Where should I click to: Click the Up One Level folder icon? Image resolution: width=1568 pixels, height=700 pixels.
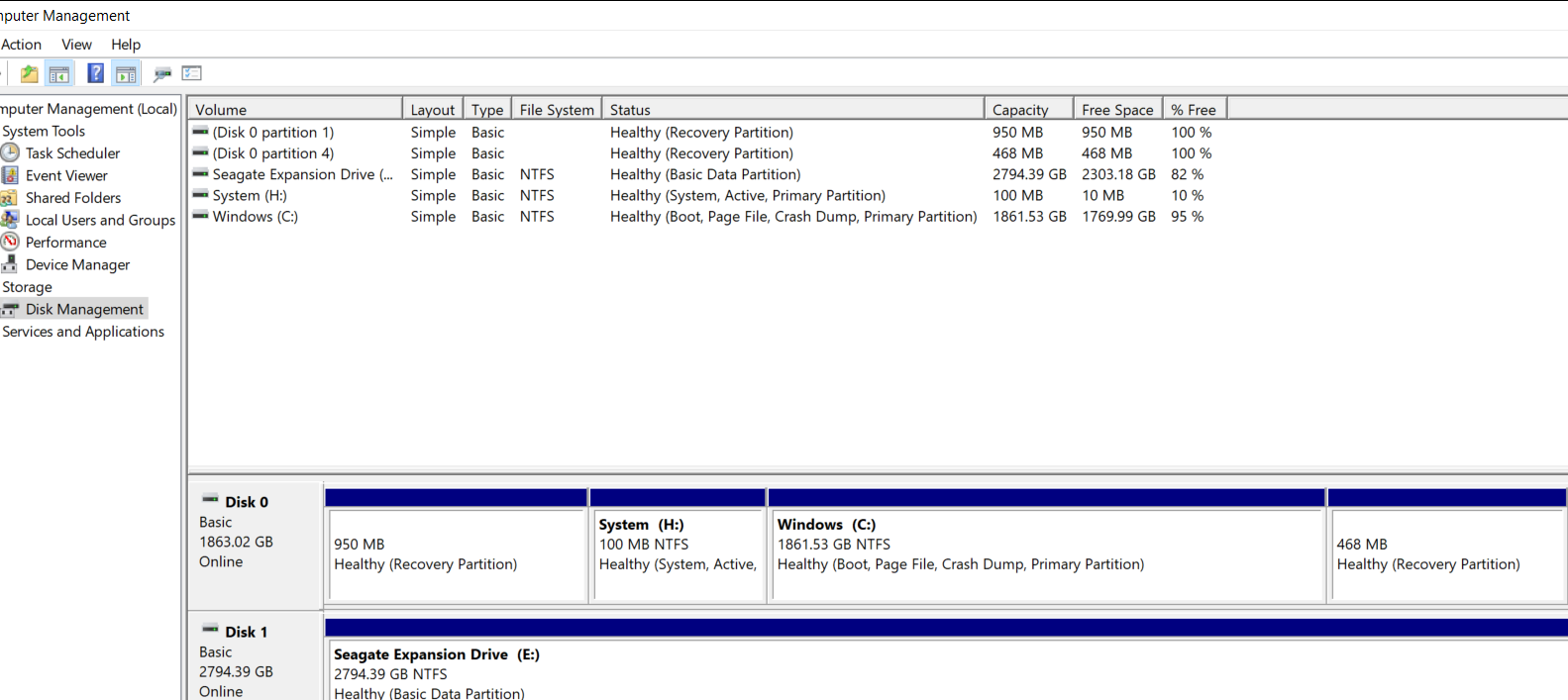coord(29,73)
